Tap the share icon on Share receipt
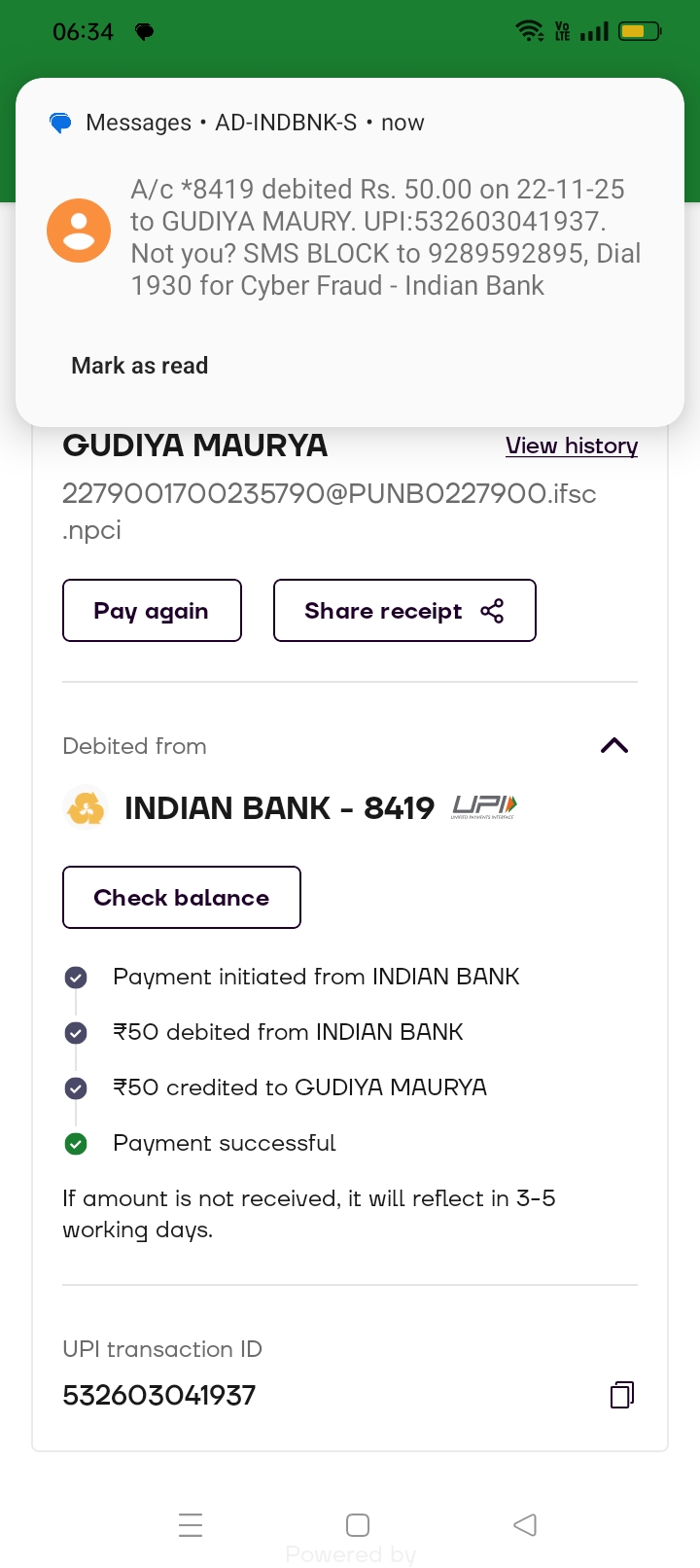The image size is (700, 1568). coord(492,611)
